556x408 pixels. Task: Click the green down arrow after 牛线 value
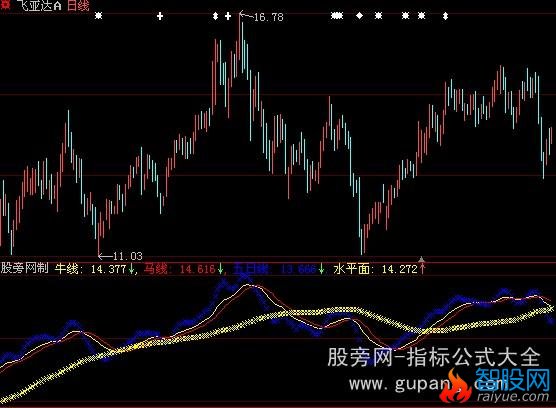[131, 269]
